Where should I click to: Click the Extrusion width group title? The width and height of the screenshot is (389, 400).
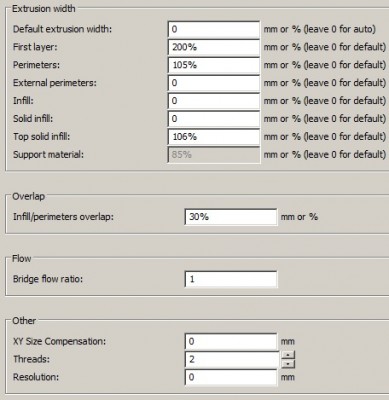click(44, 9)
